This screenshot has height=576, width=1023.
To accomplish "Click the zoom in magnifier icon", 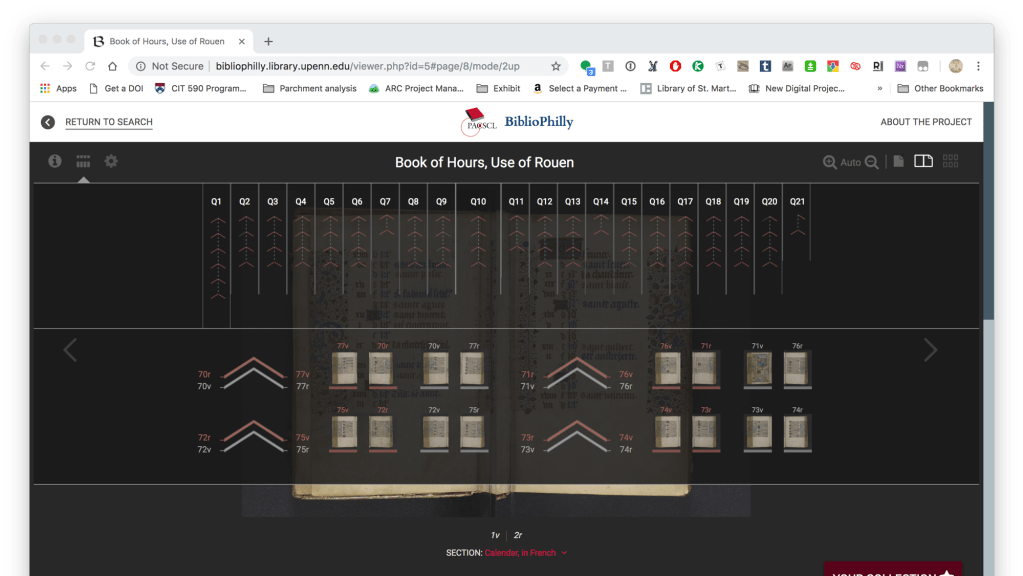I will (829, 162).
